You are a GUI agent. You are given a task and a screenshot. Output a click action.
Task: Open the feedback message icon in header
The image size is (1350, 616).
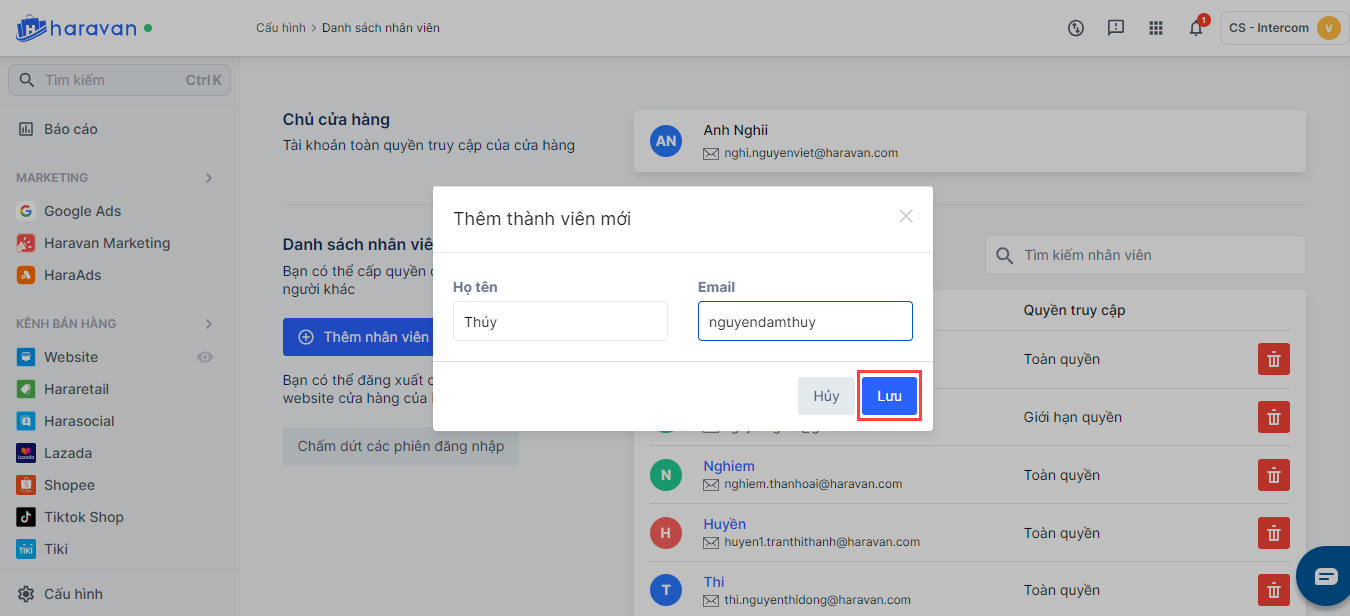[1116, 28]
